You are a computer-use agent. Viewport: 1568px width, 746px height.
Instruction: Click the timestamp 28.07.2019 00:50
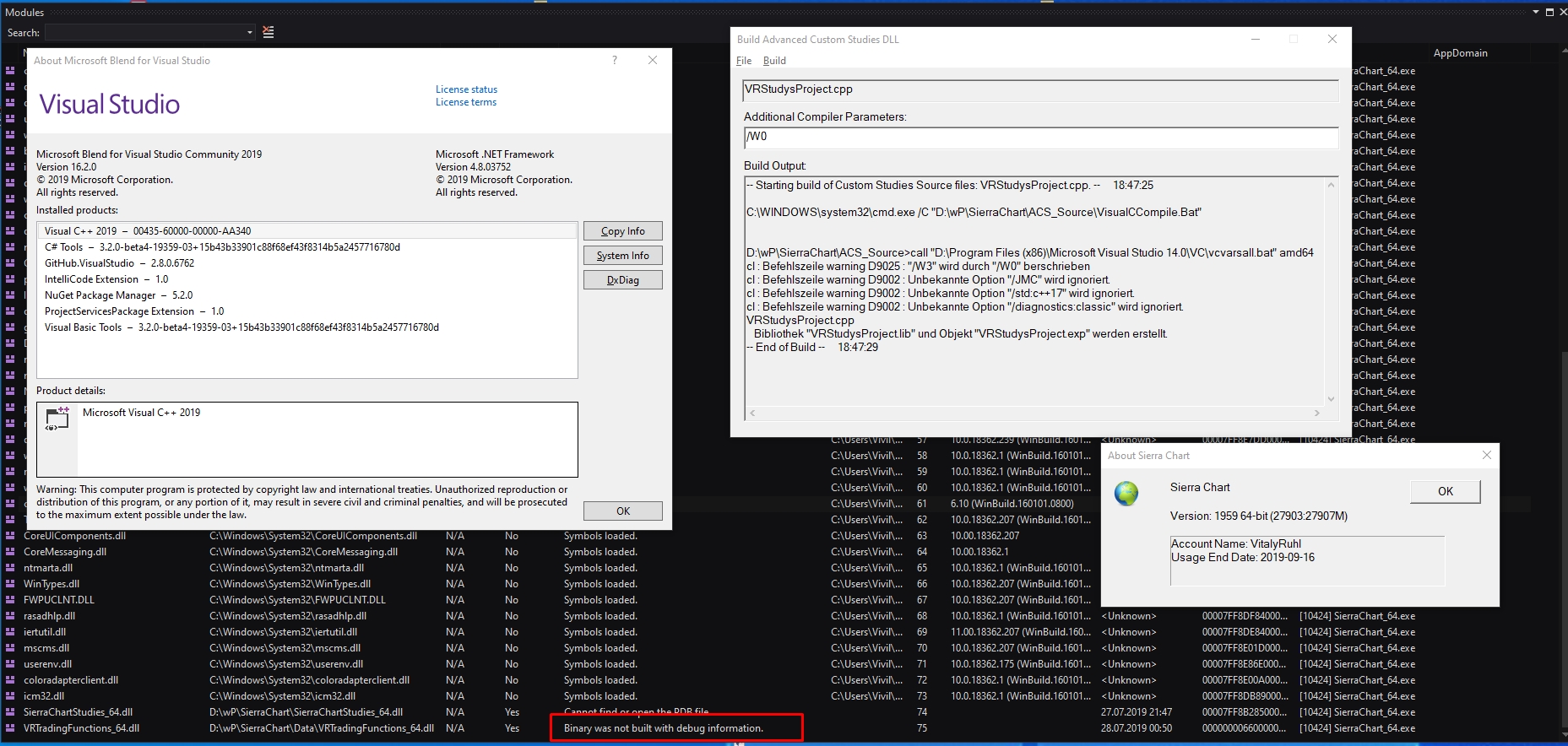tap(1137, 728)
